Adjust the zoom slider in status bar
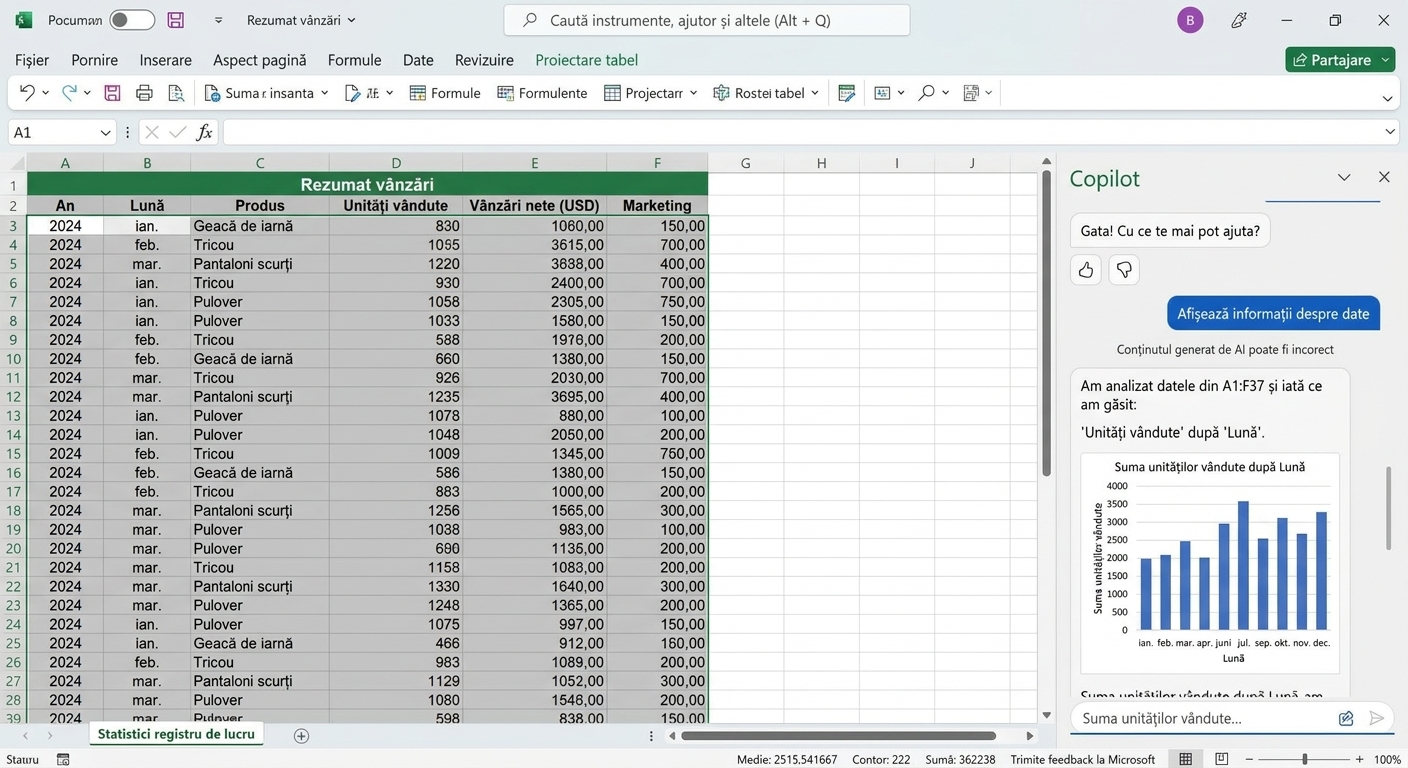The height and width of the screenshot is (768, 1408). 1304,760
